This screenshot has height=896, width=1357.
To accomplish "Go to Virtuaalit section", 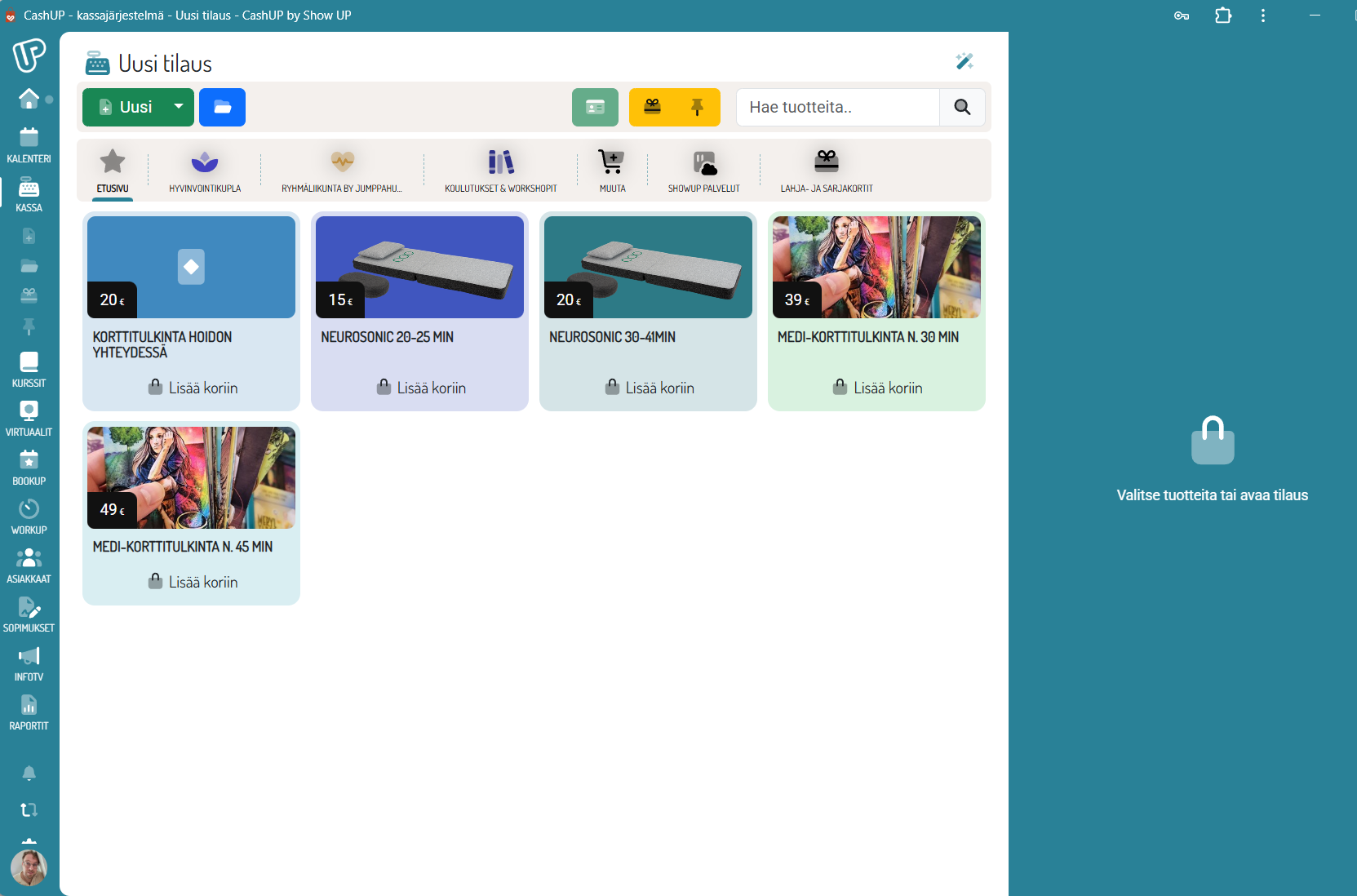I will point(29,419).
